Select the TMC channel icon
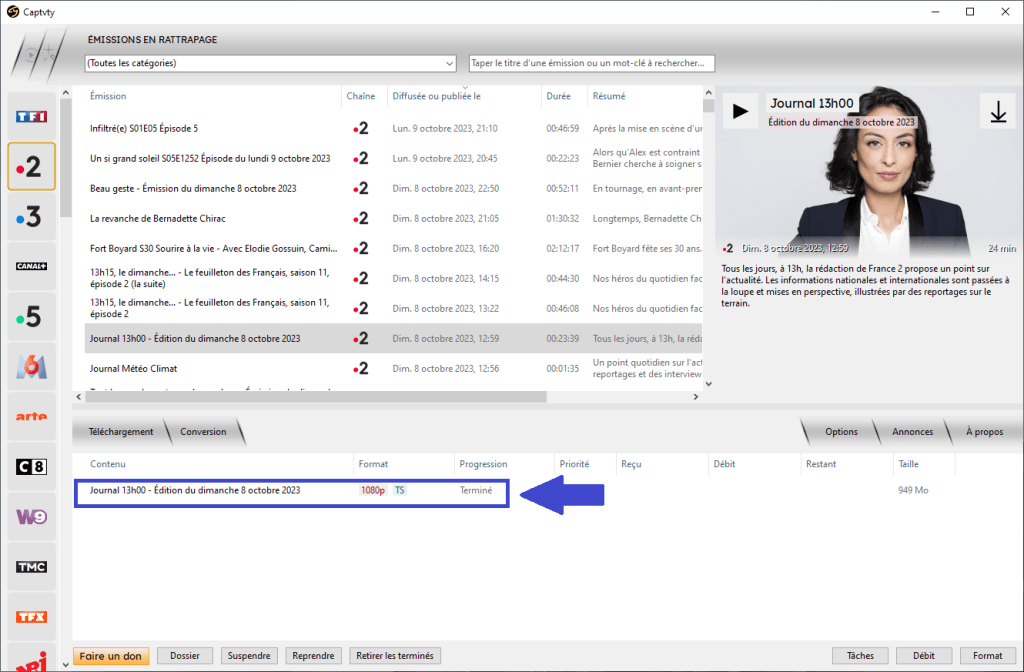1024x672 pixels. click(31, 567)
